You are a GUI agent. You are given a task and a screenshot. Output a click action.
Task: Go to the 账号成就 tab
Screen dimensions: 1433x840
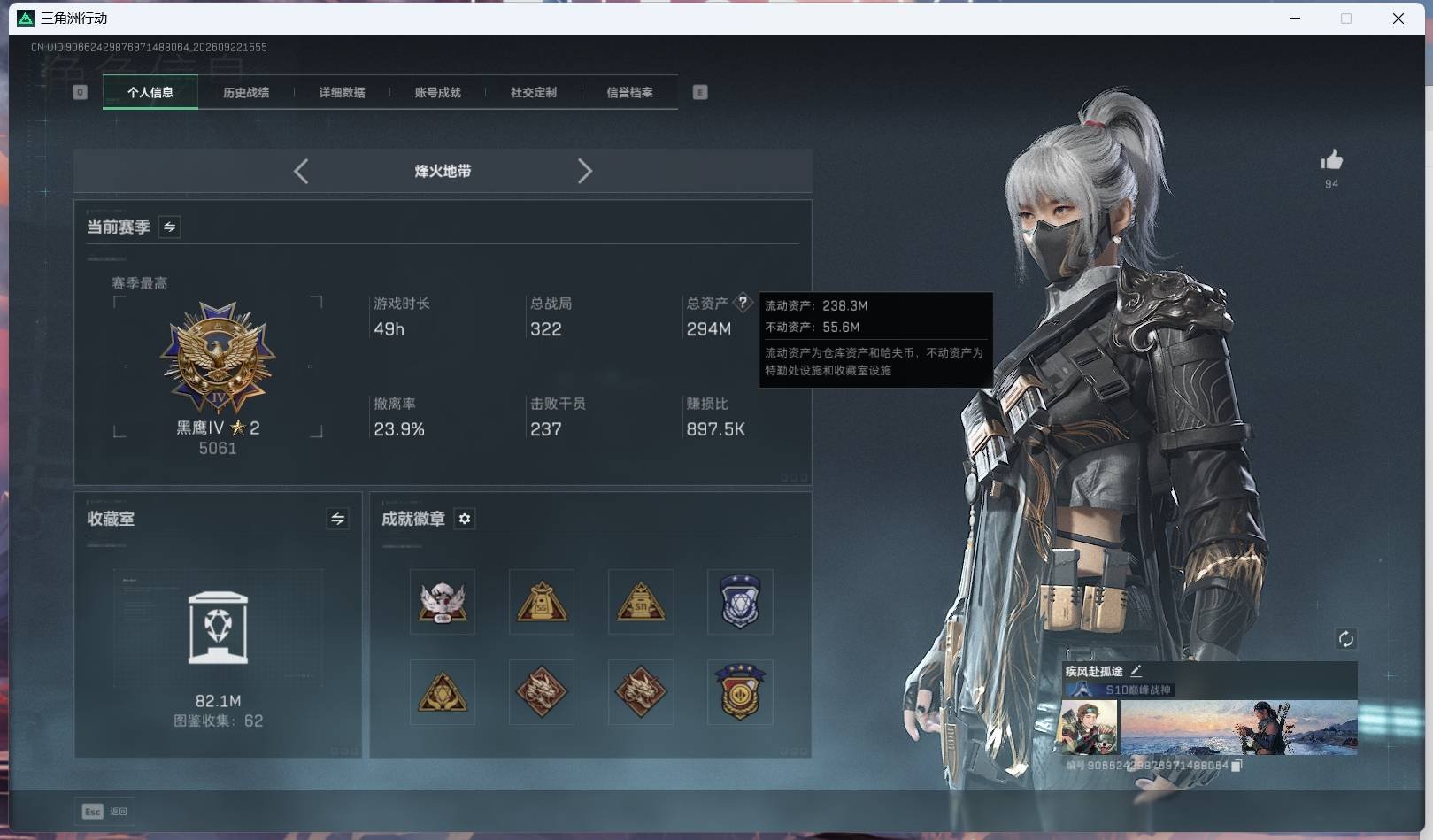(437, 92)
